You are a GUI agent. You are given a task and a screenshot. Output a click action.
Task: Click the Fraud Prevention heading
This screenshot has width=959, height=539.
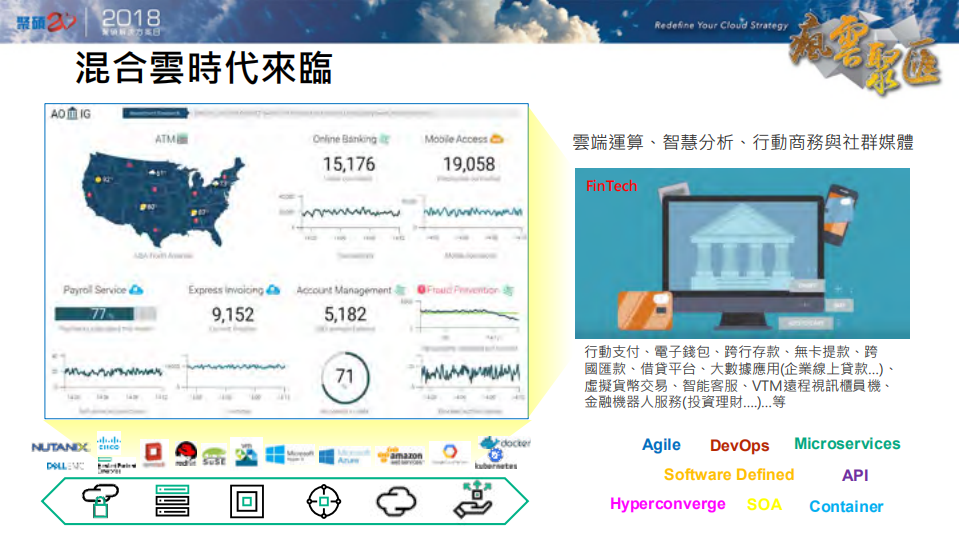click(463, 289)
